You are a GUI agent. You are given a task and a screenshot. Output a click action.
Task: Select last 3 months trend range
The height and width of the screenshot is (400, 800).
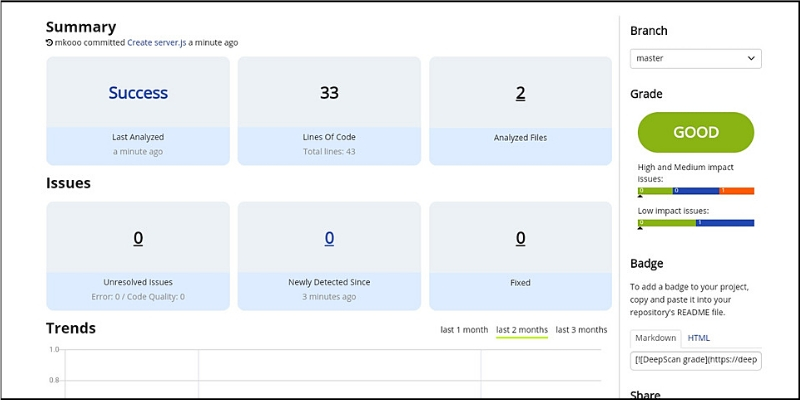pos(581,330)
